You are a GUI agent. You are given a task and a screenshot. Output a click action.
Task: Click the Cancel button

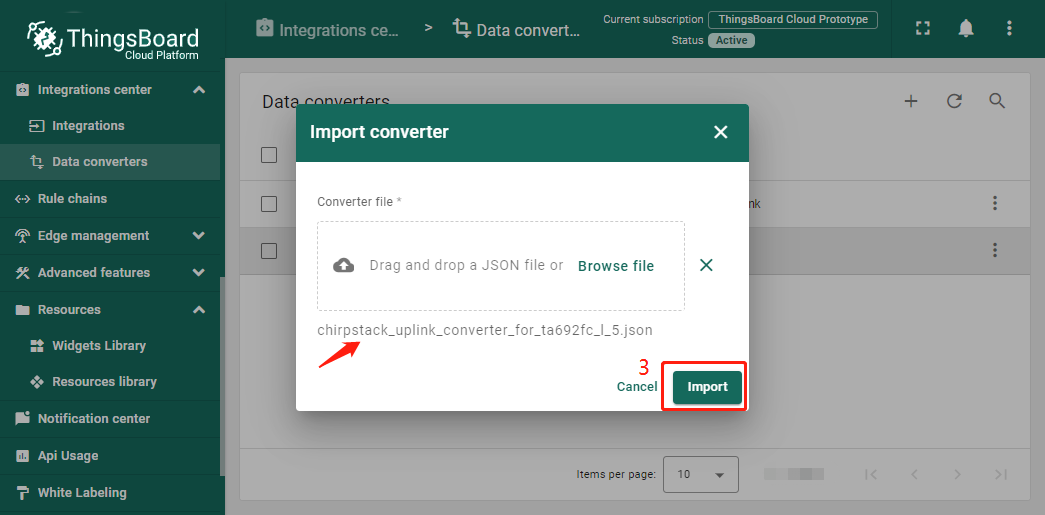coord(637,386)
